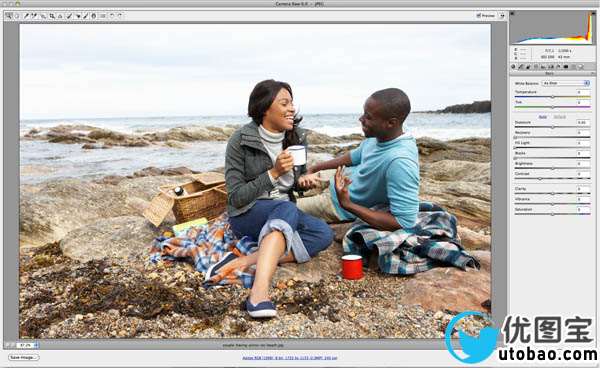
Task: Switch to the Tone Curve tab
Action: 521,67
